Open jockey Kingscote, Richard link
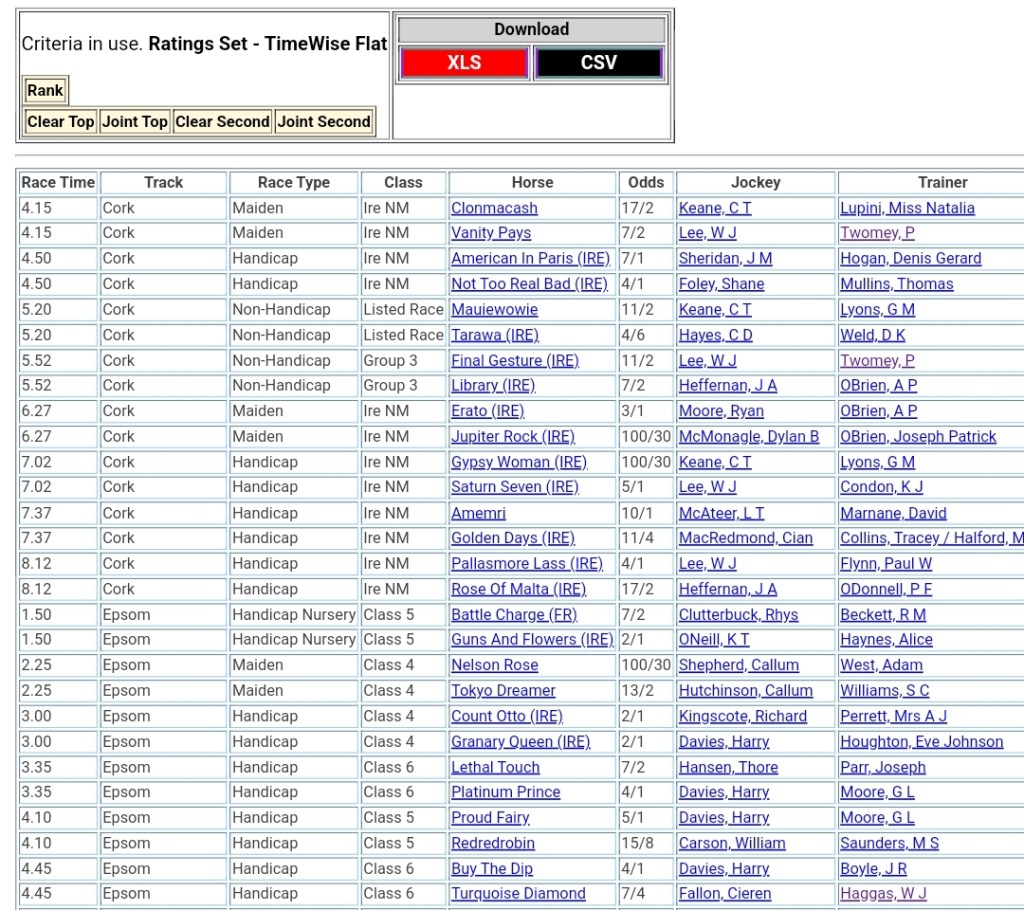The width and height of the screenshot is (1024, 910). pyautogui.click(x=742, y=716)
